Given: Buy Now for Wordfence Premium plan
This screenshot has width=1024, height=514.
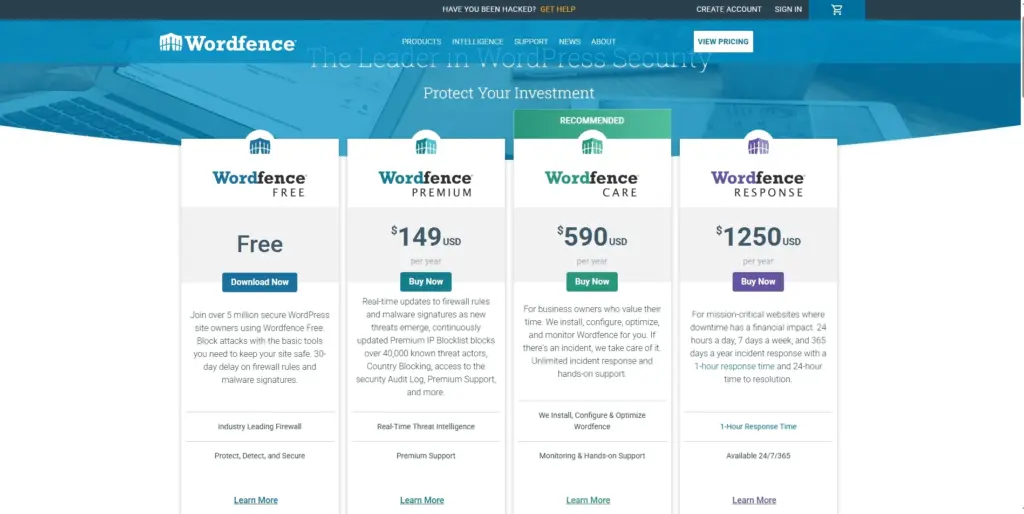Looking at the screenshot, I should tap(426, 282).
